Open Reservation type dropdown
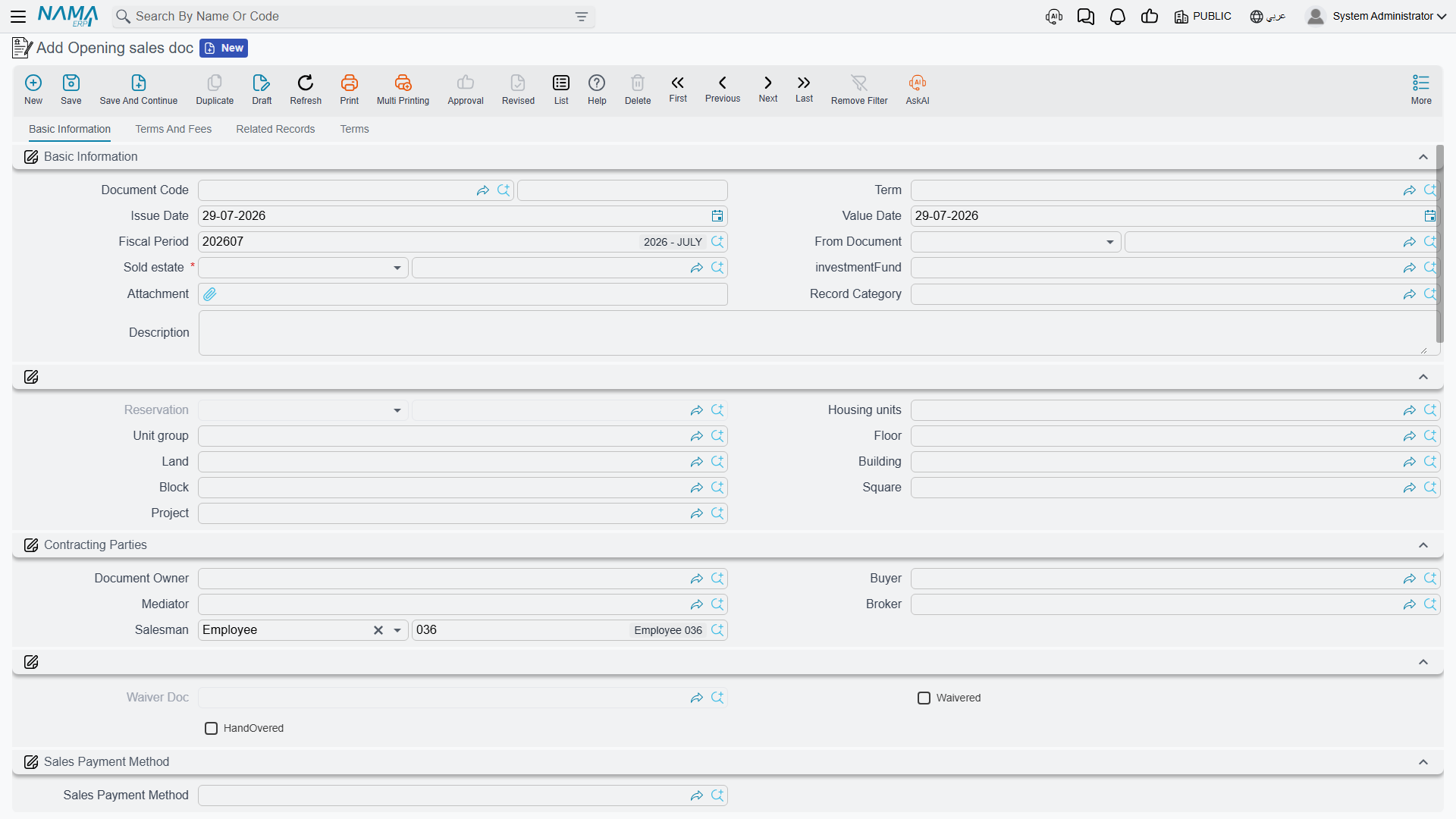 click(x=397, y=410)
